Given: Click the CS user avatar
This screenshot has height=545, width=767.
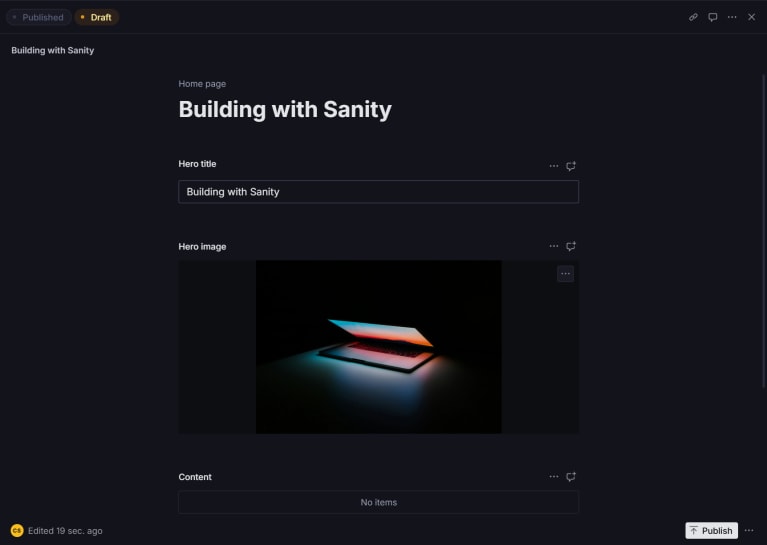Looking at the screenshot, I should tap(17, 531).
